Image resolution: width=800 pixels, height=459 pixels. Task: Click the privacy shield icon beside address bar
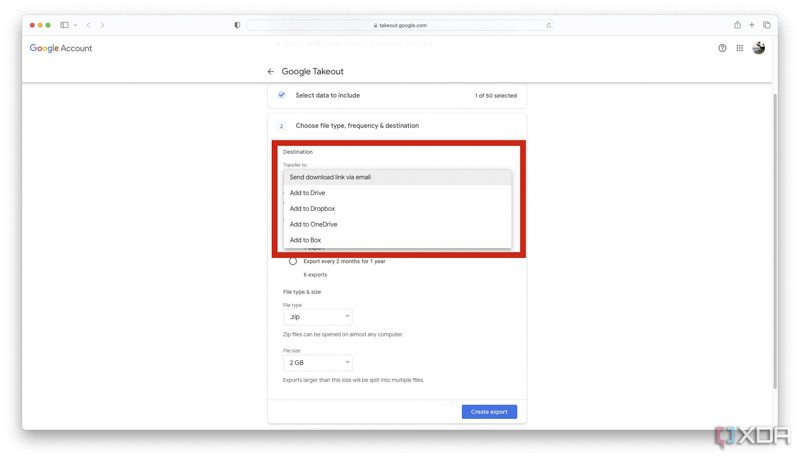click(237, 24)
